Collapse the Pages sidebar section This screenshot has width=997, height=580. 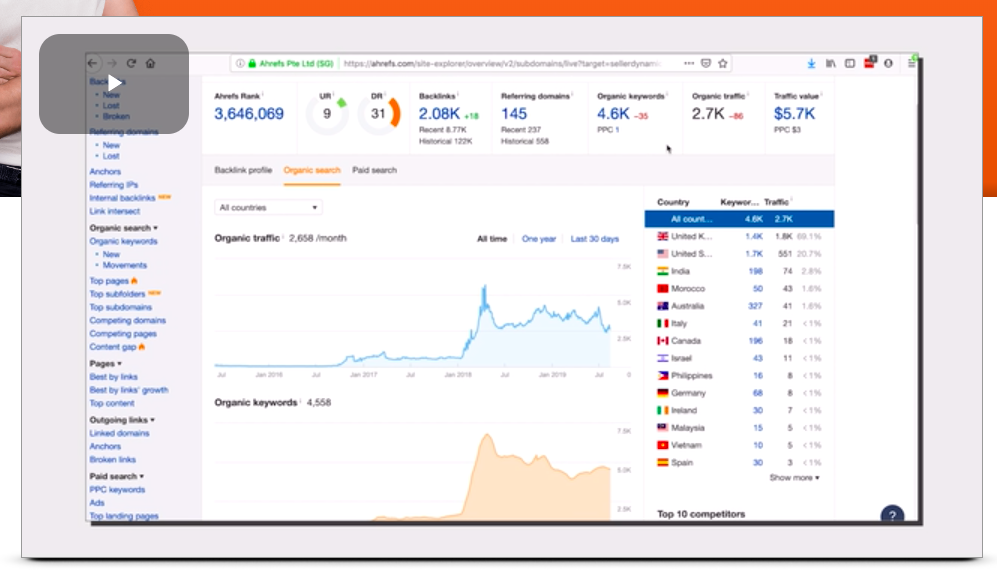coord(106,364)
